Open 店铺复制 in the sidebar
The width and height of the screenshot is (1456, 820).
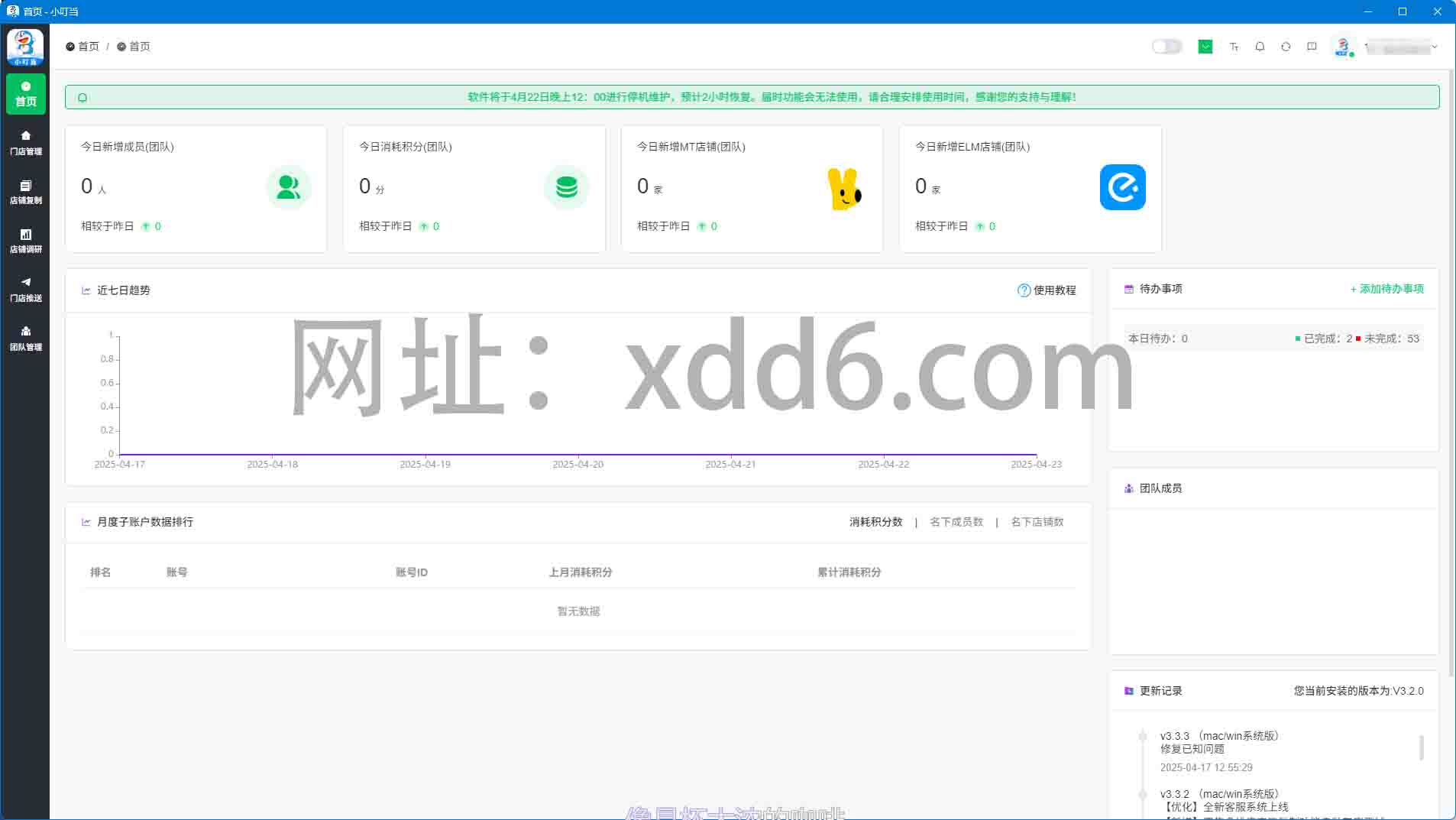(25, 192)
